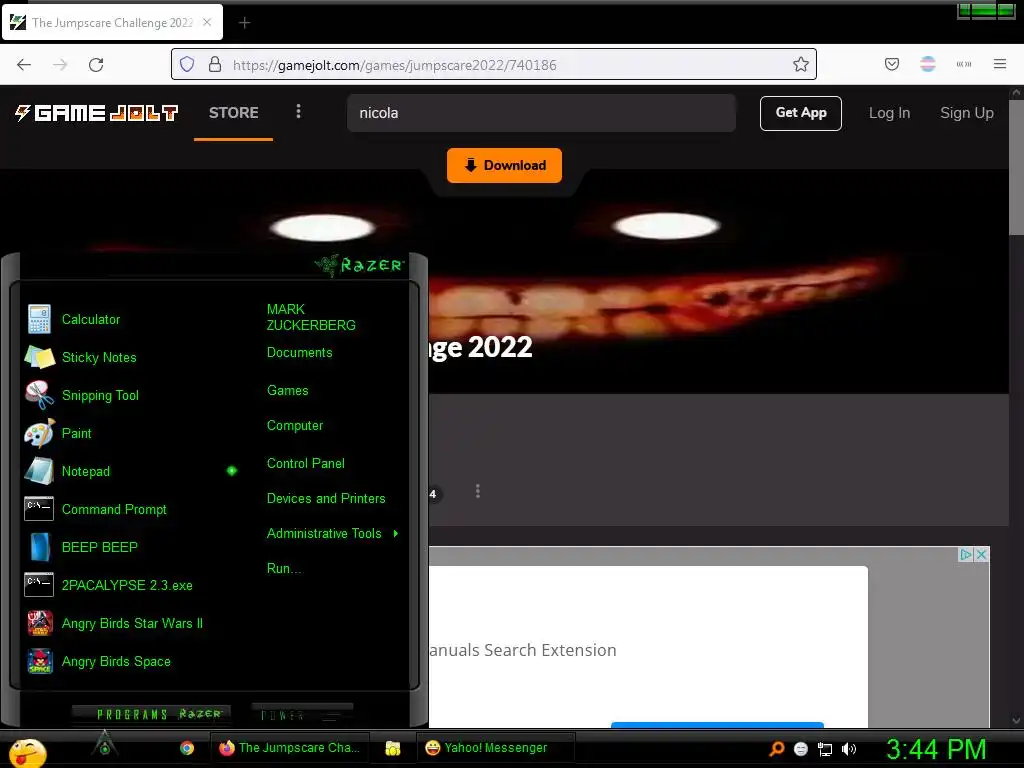
Task: Click the page vertical scrollbar thumb
Action: [x=1016, y=167]
